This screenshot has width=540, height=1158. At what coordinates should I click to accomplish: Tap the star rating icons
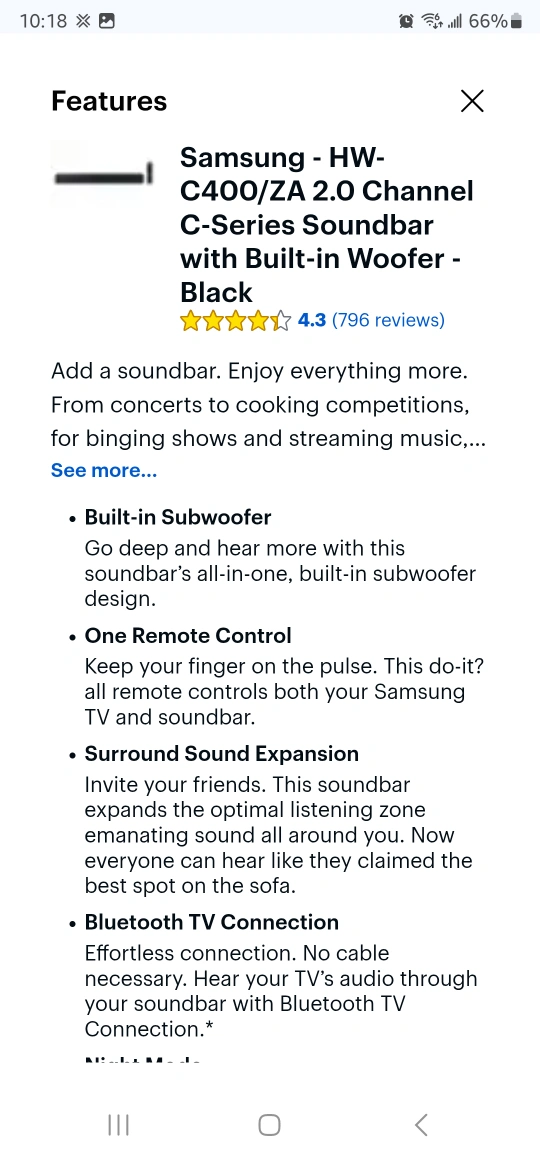click(x=236, y=321)
